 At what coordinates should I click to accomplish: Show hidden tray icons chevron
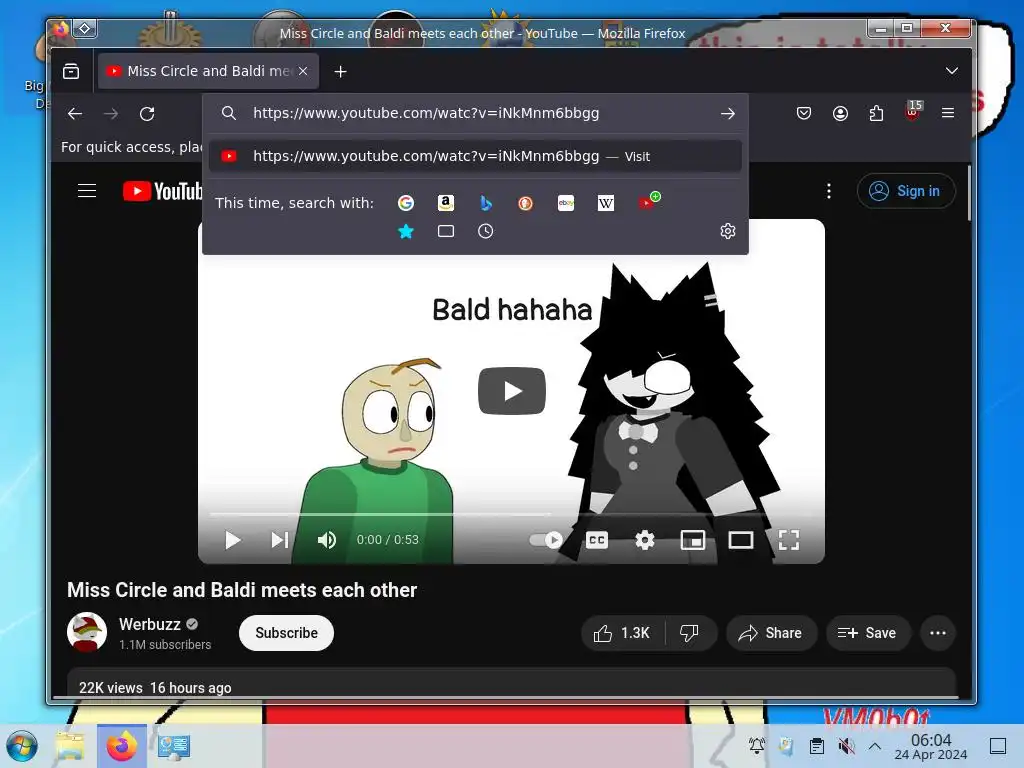(x=875, y=746)
